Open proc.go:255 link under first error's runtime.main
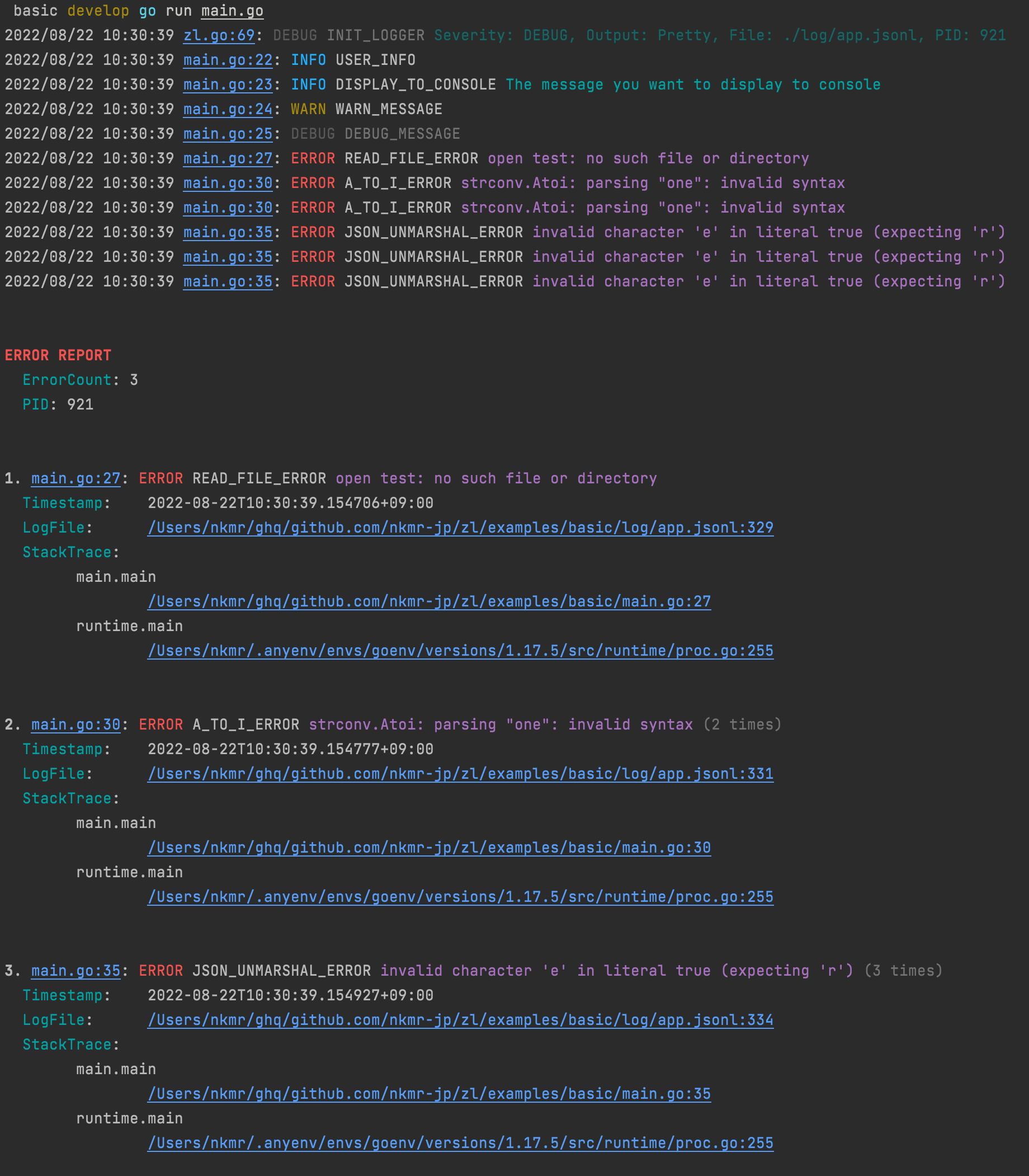The image size is (1029, 1176). pyautogui.click(x=460, y=650)
